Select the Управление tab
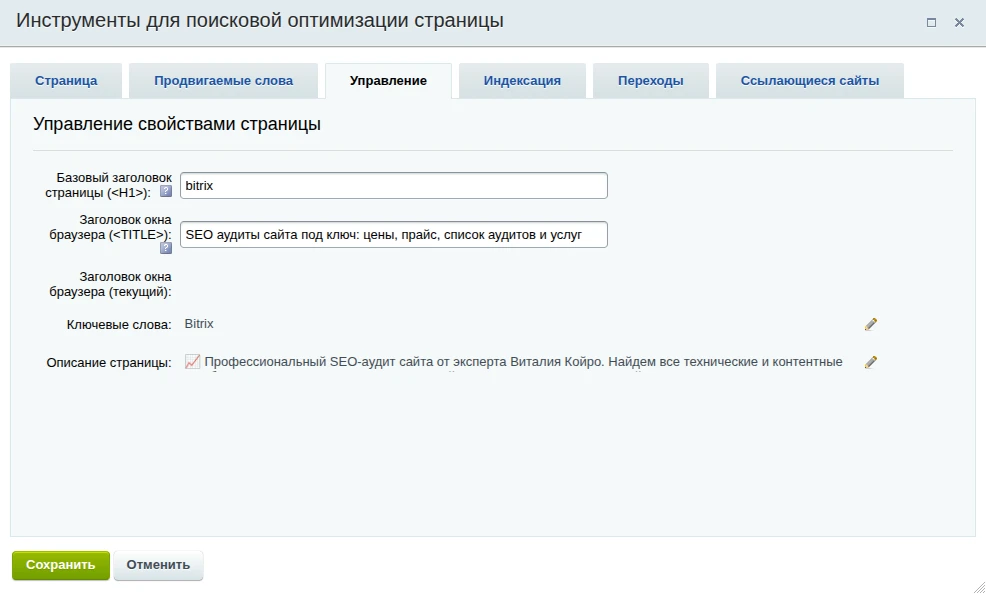The height and width of the screenshot is (594, 986). coord(388,81)
